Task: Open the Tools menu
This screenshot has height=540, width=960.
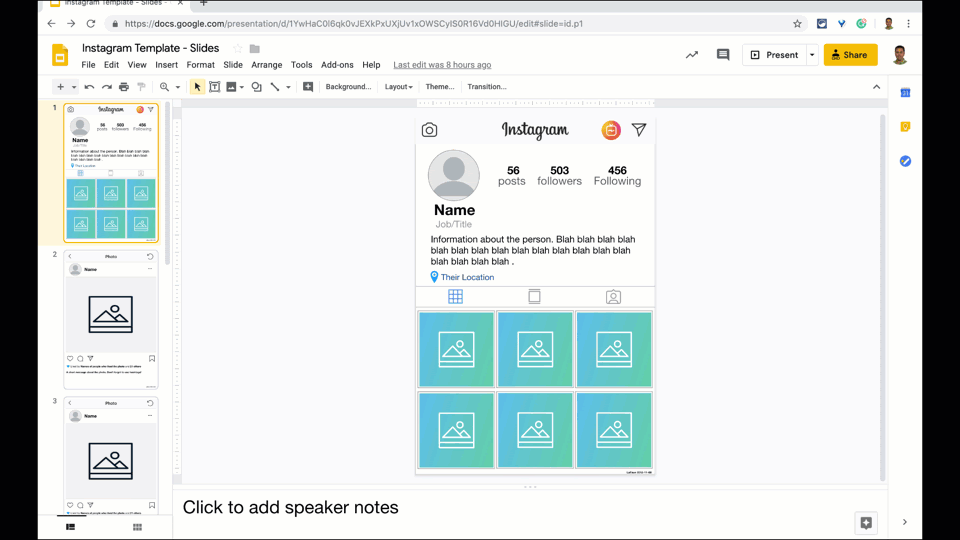Action: click(301, 65)
